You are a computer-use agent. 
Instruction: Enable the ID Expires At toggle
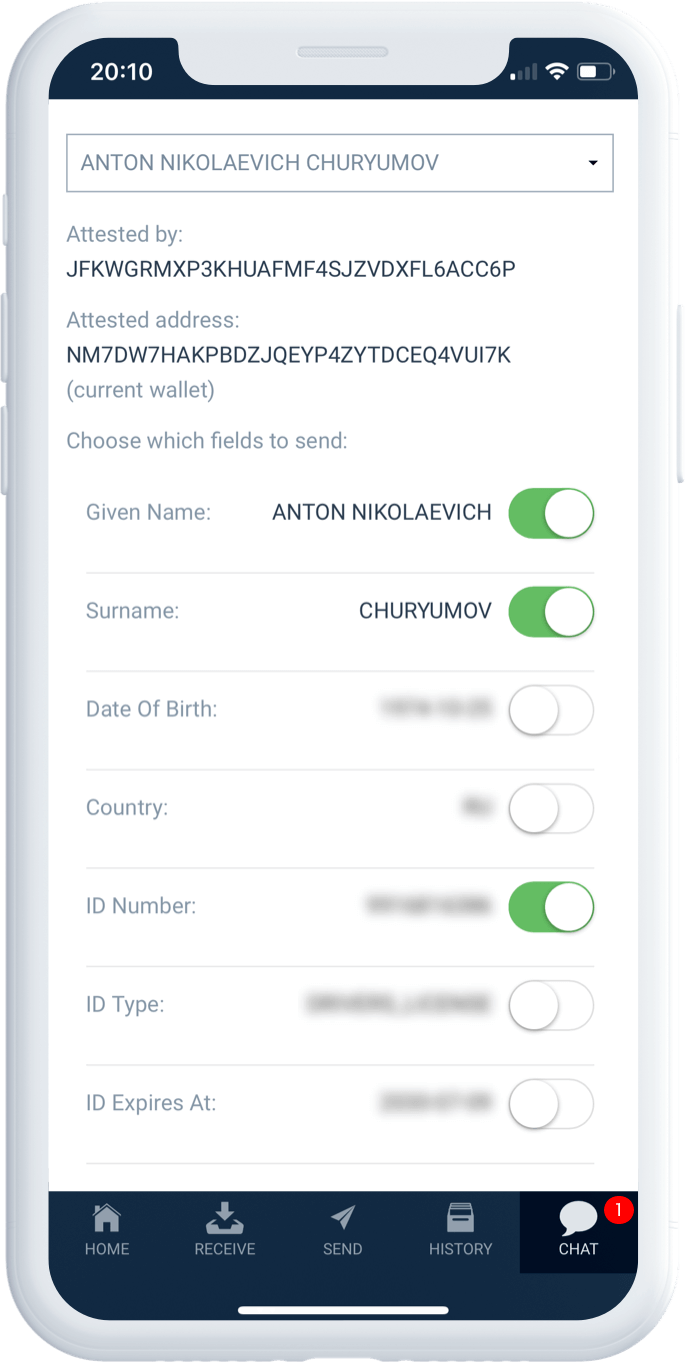[551, 1103]
